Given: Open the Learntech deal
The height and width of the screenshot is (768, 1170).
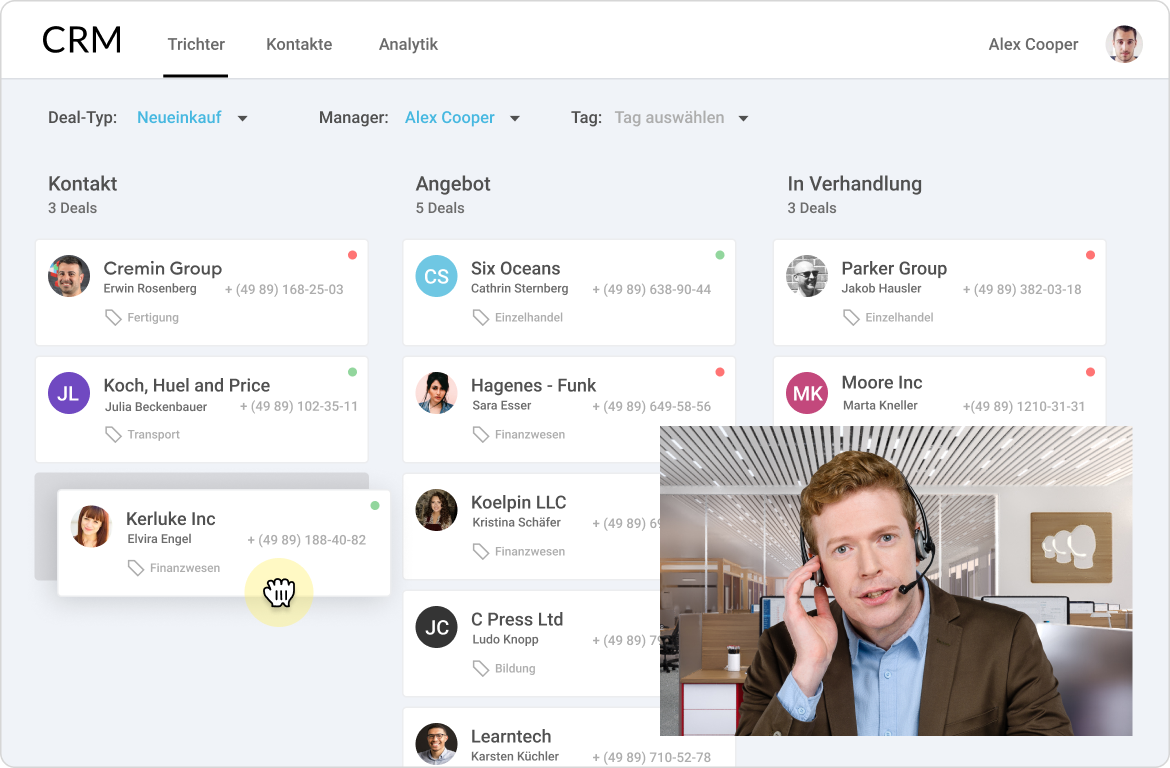Looking at the screenshot, I should 569,737.
